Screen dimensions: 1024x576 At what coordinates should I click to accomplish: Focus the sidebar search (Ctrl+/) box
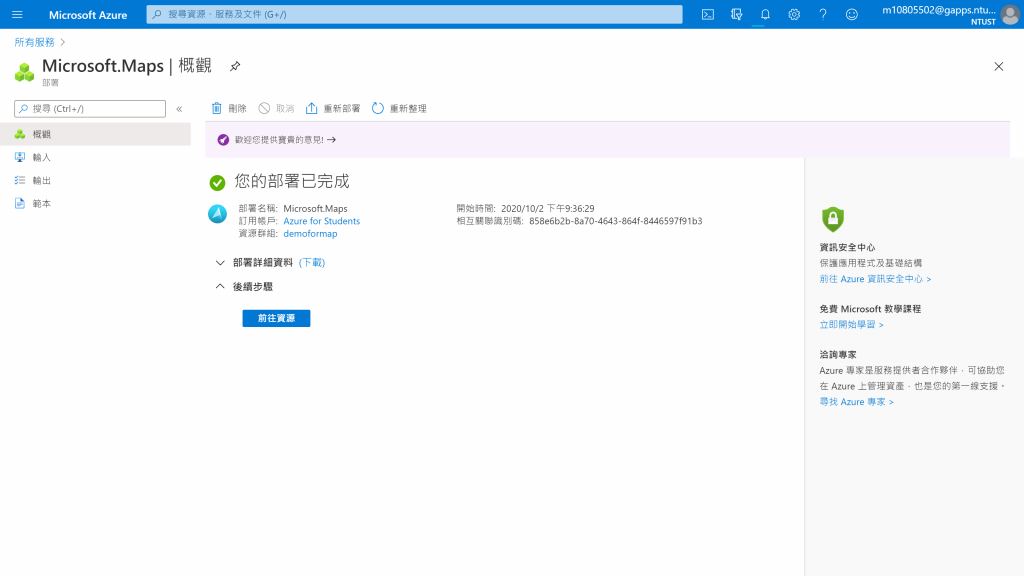click(x=90, y=108)
